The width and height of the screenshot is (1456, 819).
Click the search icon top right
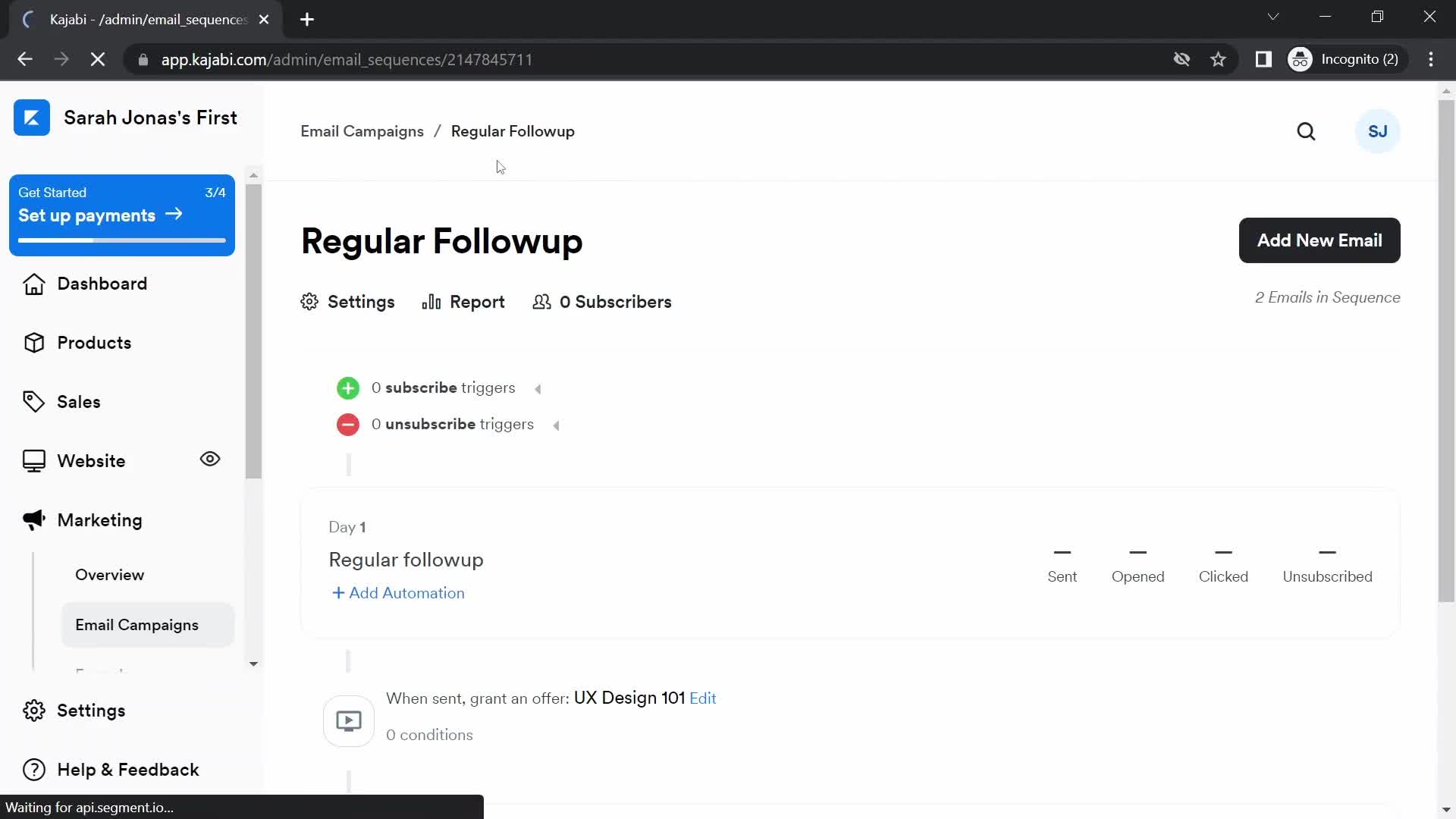pos(1306,131)
